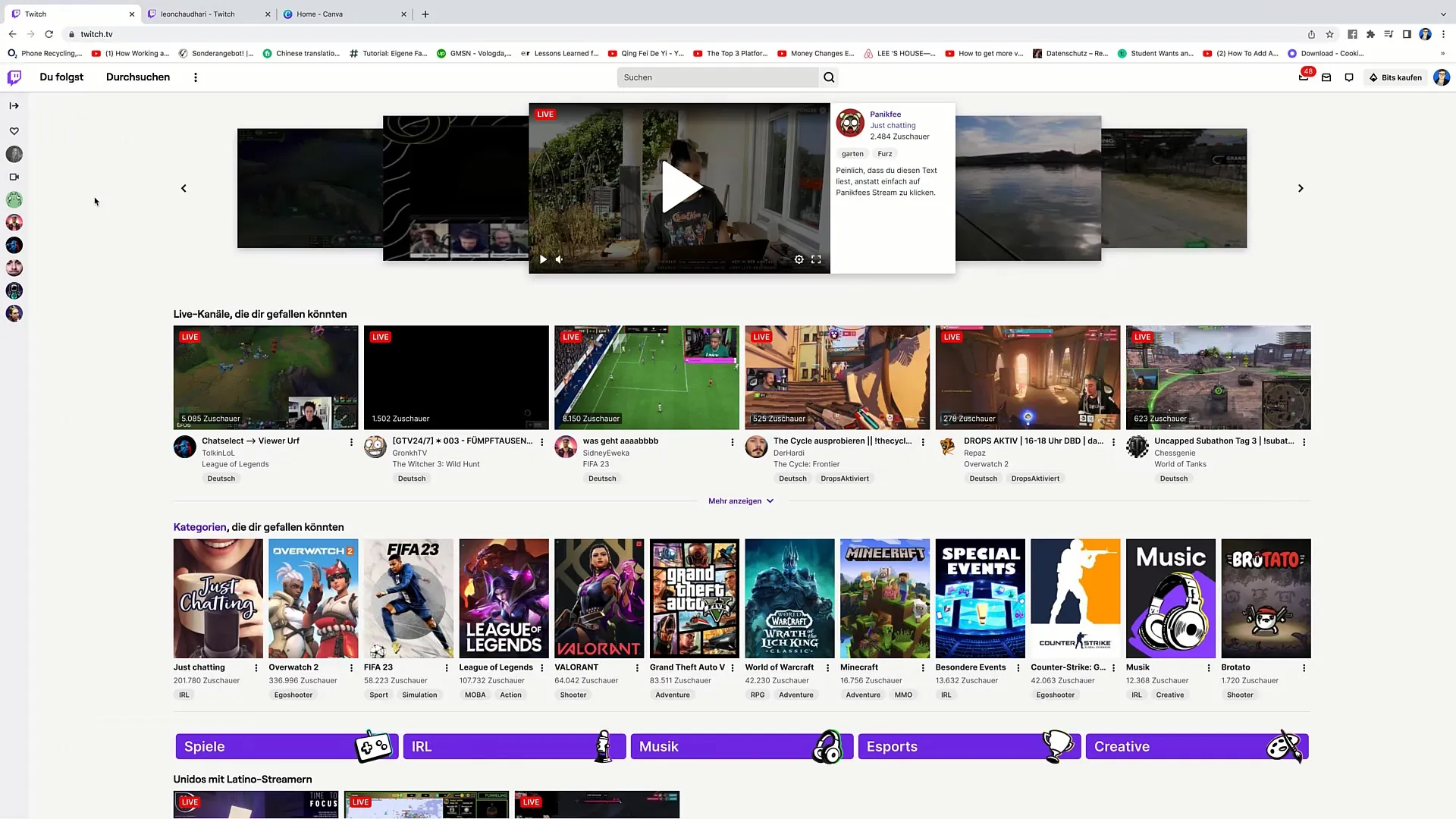The height and width of the screenshot is (819, 1456).
Task: Open the IRL category banner
Action: [x=513, y=746]
